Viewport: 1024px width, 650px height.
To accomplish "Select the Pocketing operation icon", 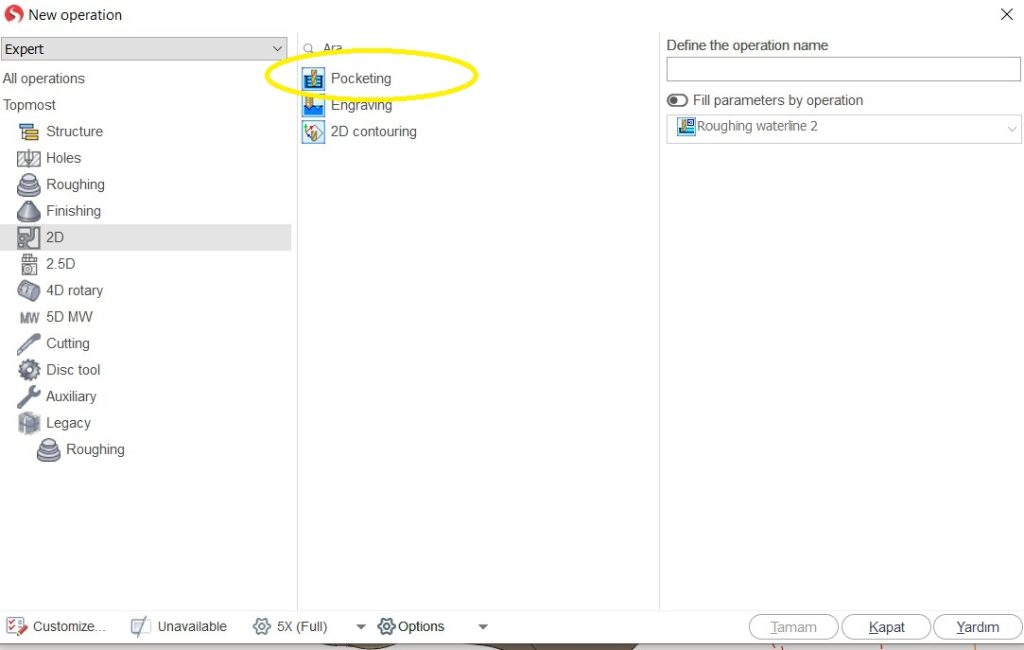I will [x=313, y=79].
